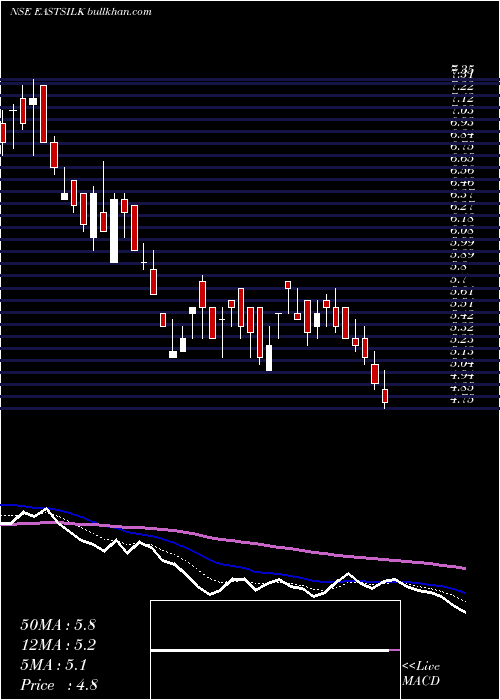Open the bullkhan.com watermark link text
The image size is (500, 700).
pyautogui.click(x=120, y=12)
